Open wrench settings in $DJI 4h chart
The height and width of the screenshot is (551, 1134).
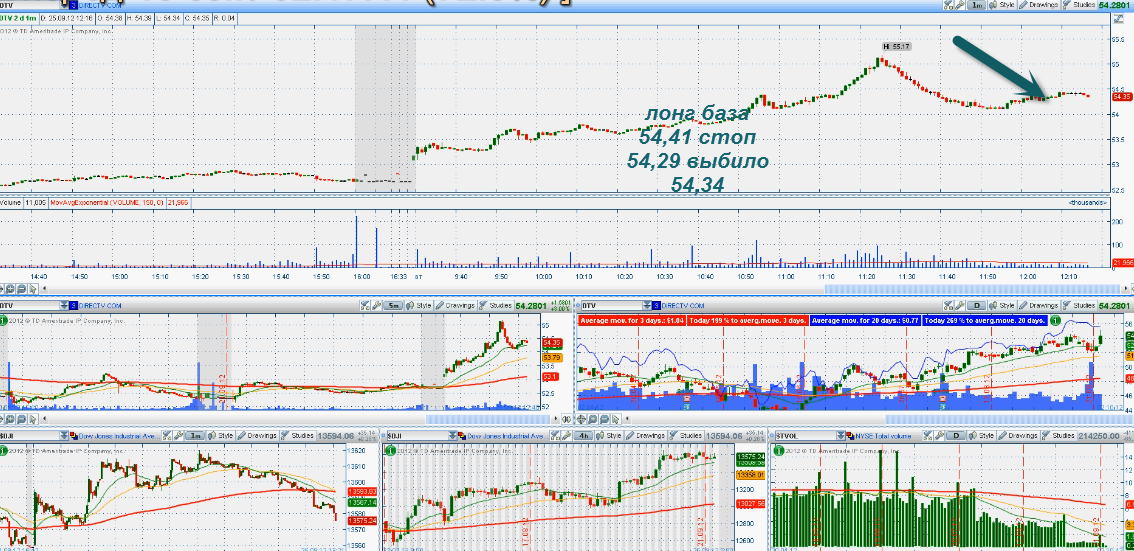coord(566,435)
